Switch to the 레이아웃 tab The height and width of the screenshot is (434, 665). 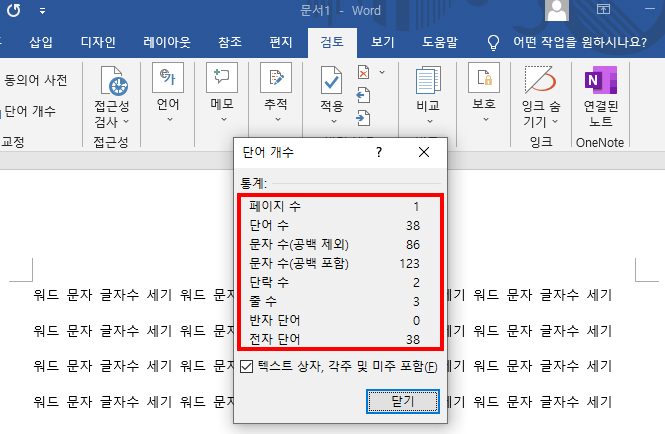pyautogui.click(x=167, y=42)
